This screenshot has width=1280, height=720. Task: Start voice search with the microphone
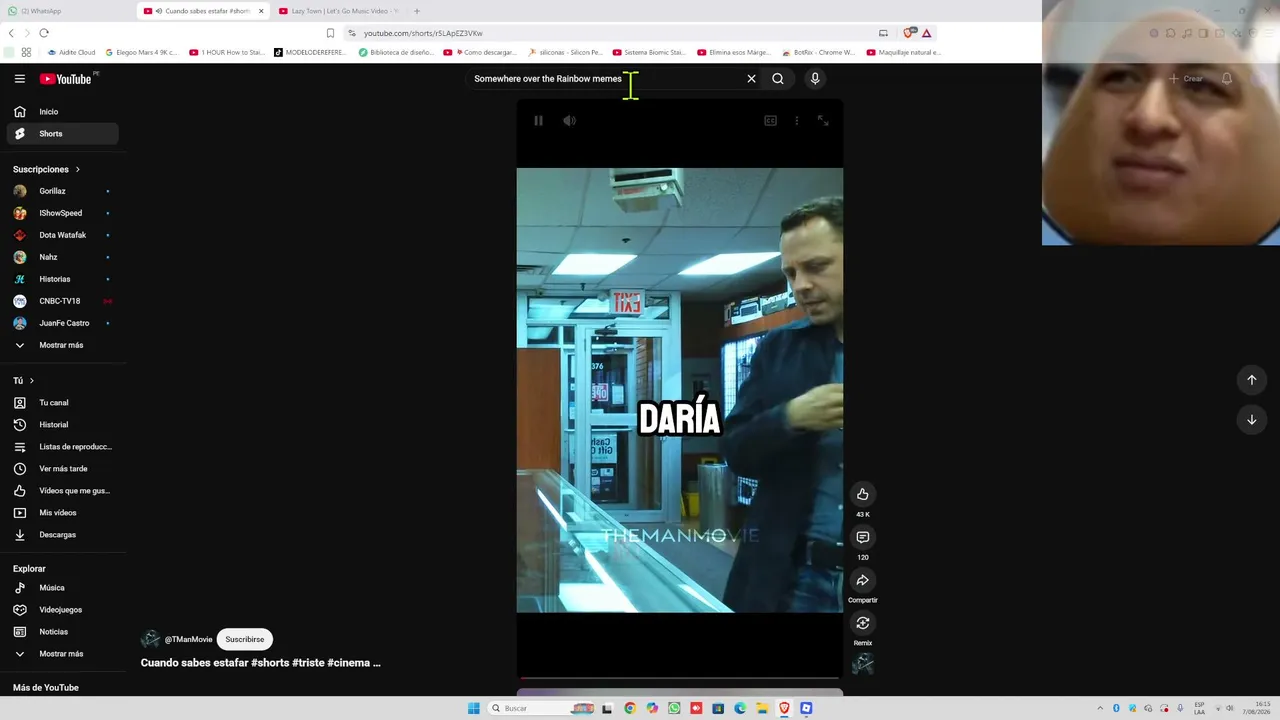point(815,79)
